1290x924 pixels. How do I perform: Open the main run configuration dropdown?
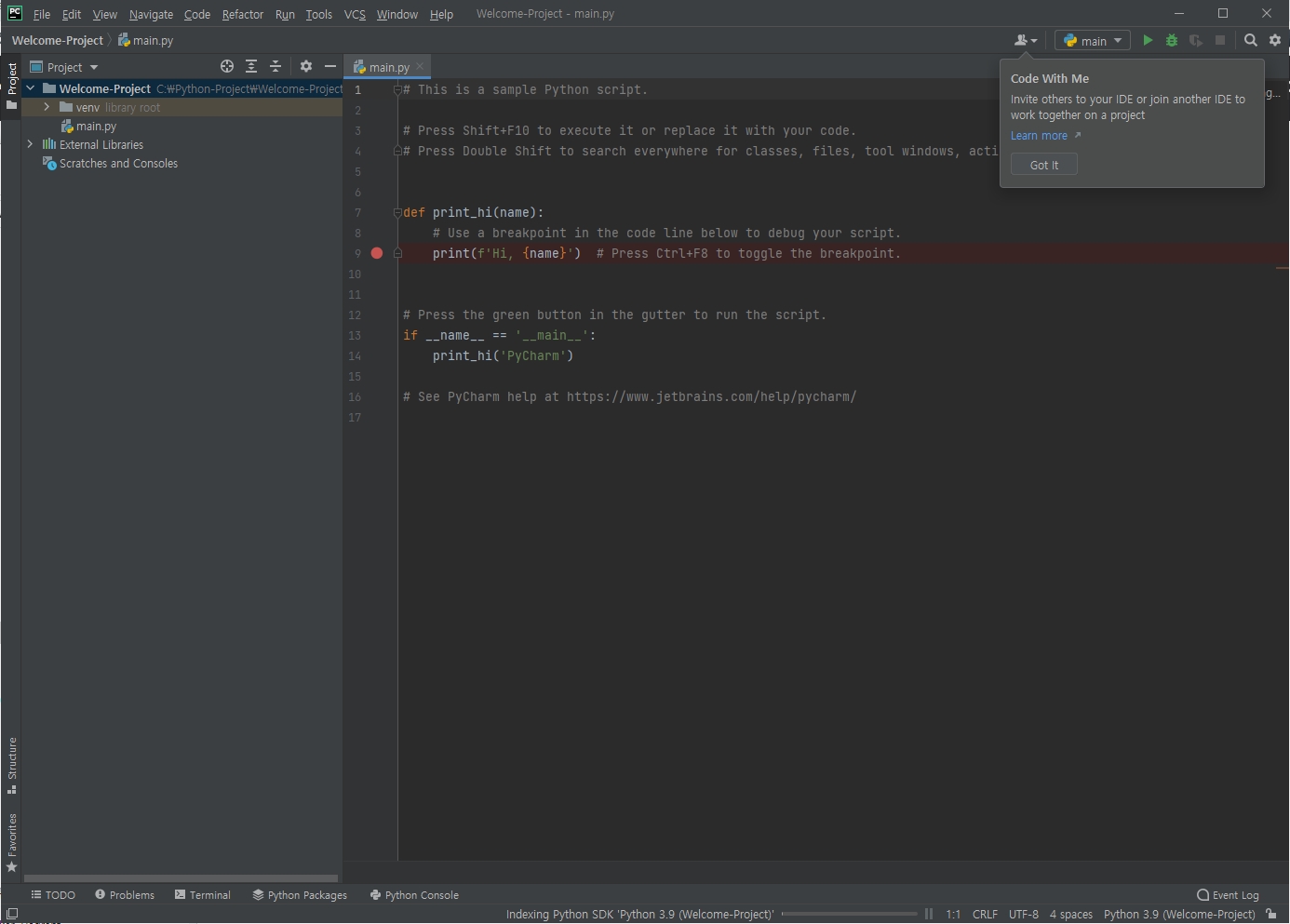[1093, 40]
